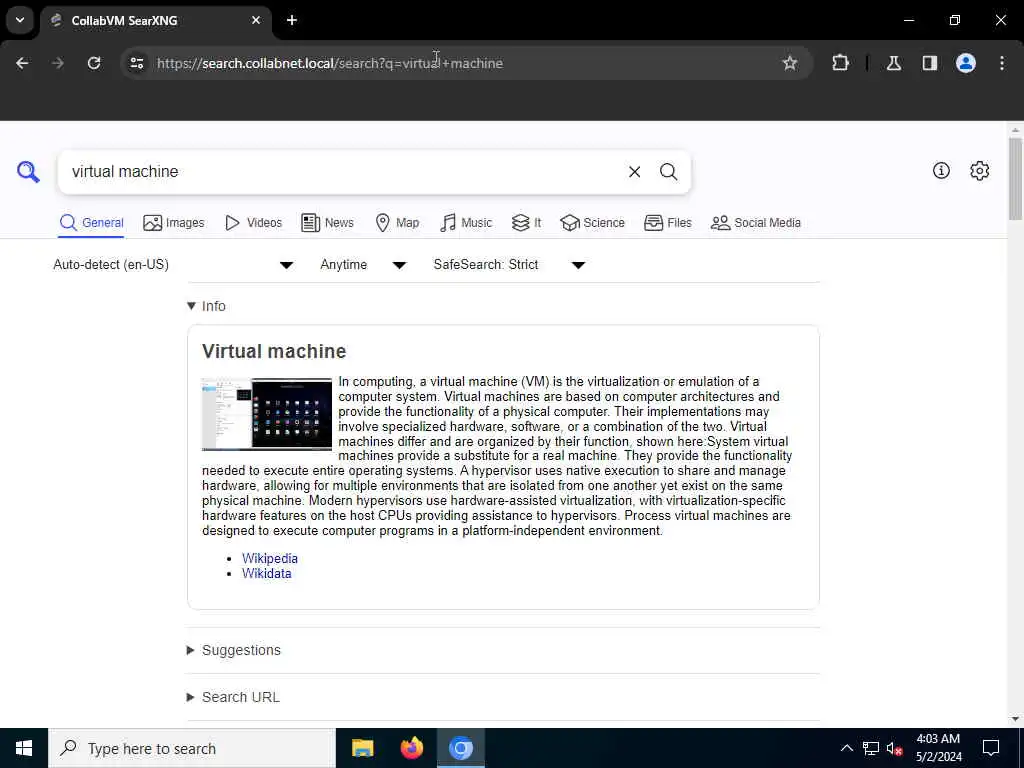This screenshot has height=768, width=1024.
Task: Click the taskbar clock and date
Action: tap(938, 748)
